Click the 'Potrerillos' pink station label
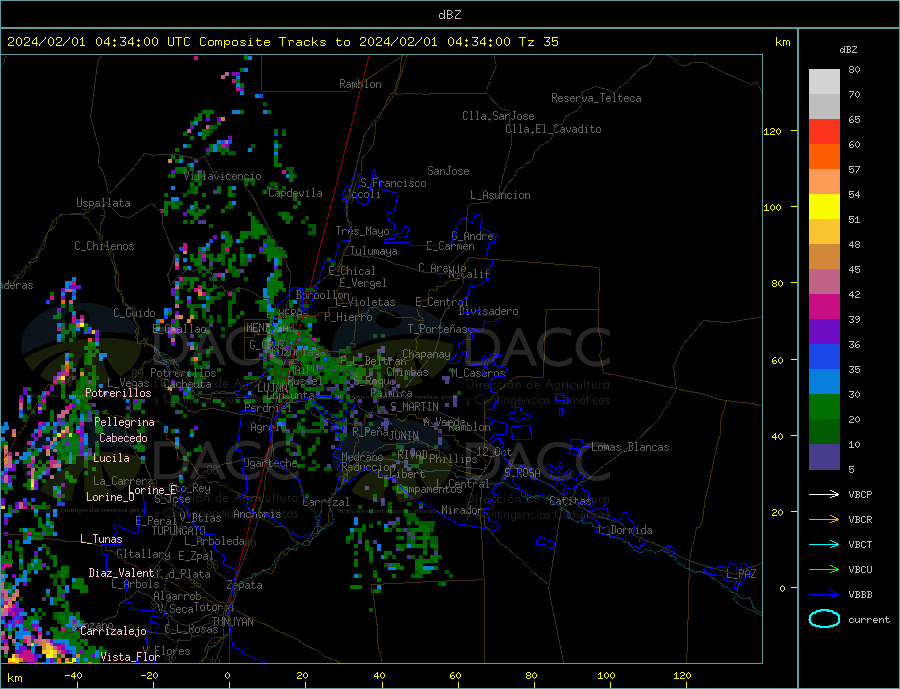 (118, 393)
